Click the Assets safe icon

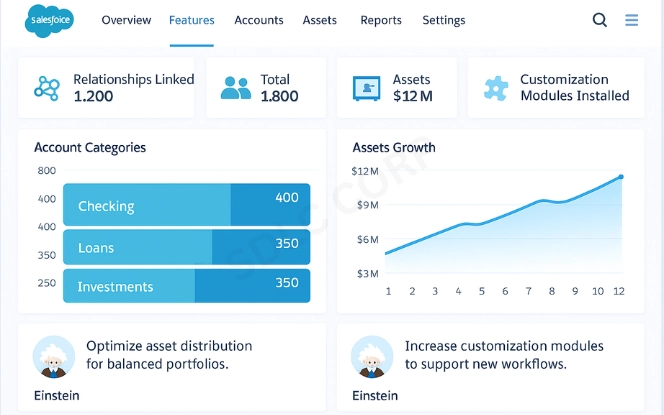click(367, 88)
